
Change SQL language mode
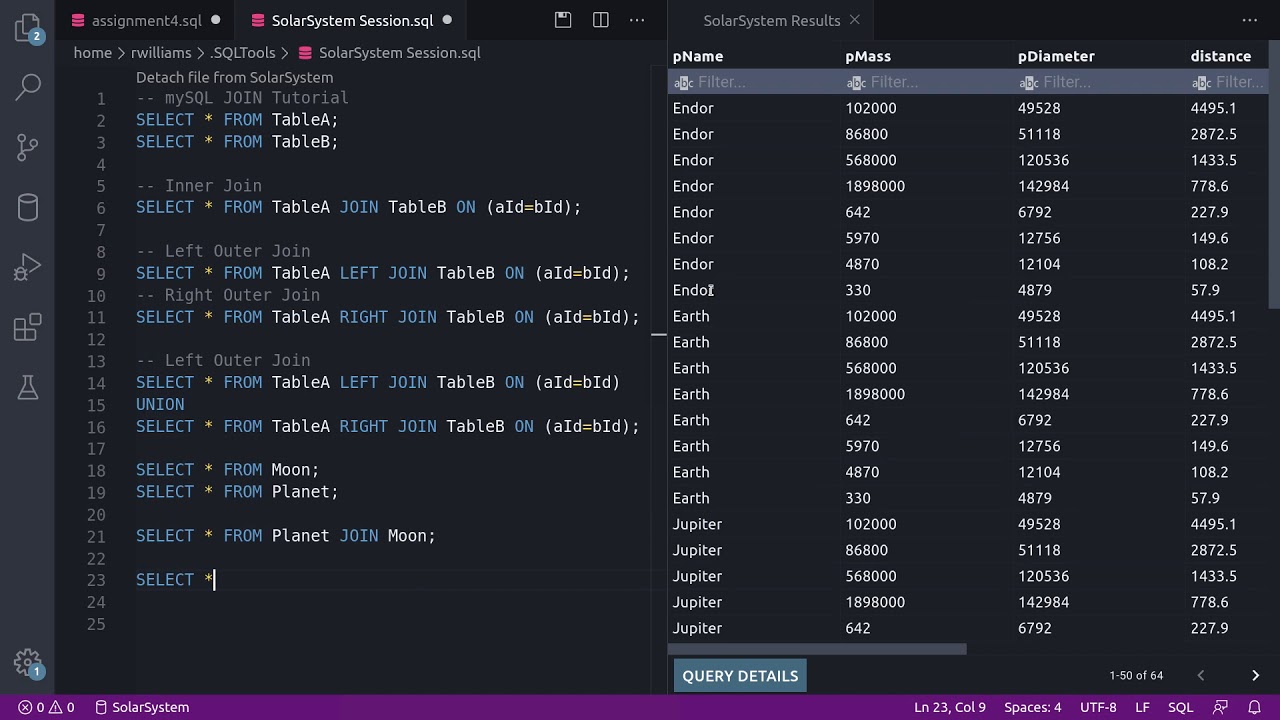(1180, 707)
